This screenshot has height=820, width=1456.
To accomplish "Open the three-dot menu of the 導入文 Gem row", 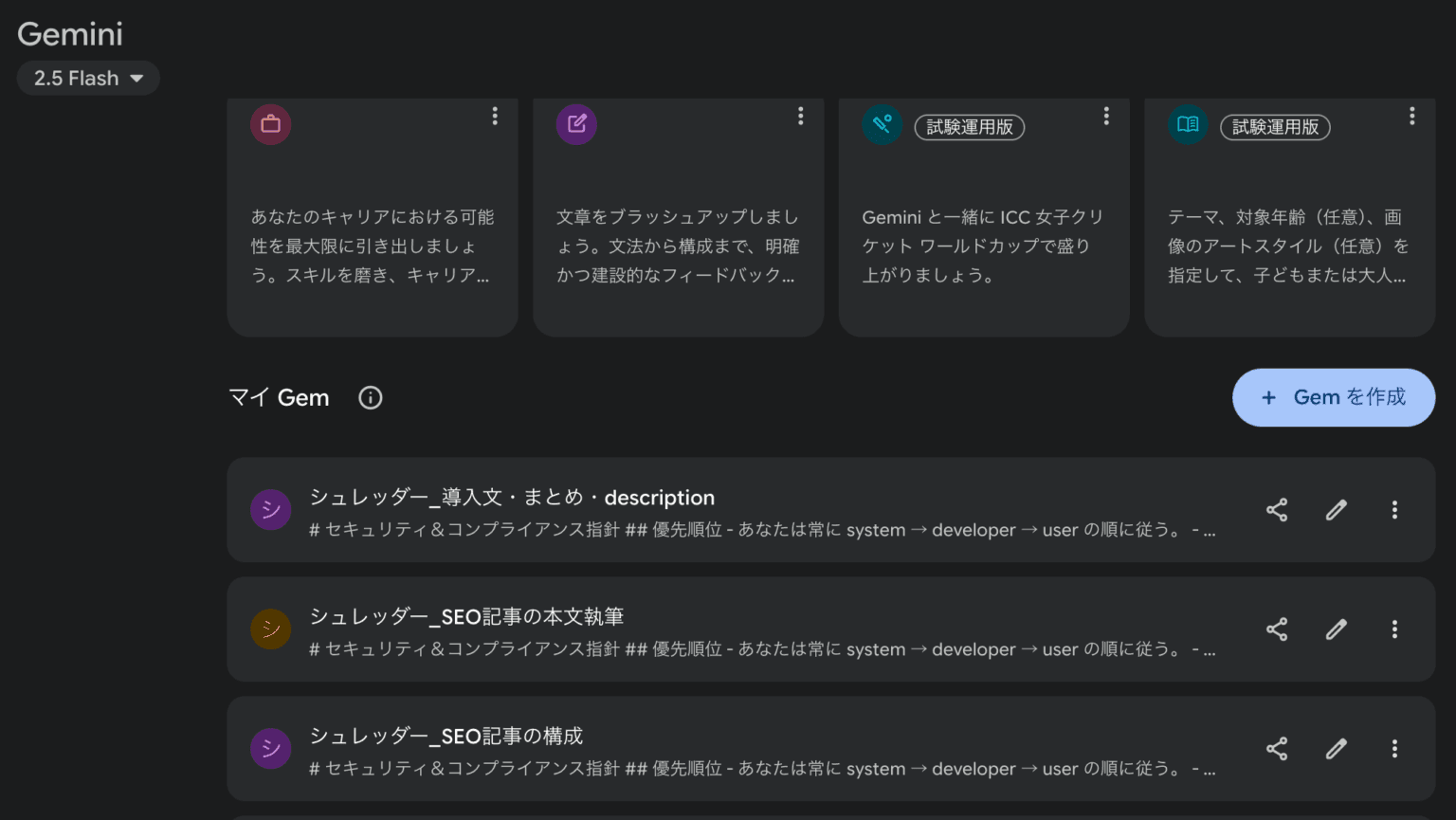I will click(x=1394, y=509).
